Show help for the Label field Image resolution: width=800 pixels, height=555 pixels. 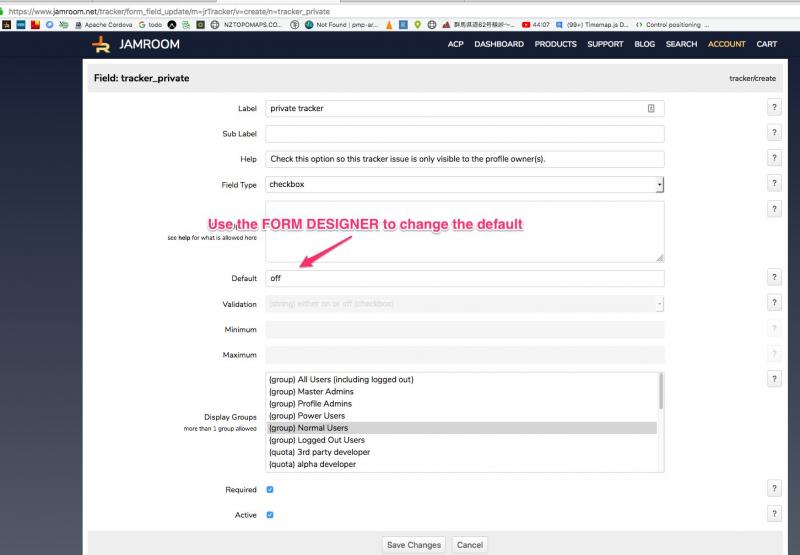pos(774,107)
